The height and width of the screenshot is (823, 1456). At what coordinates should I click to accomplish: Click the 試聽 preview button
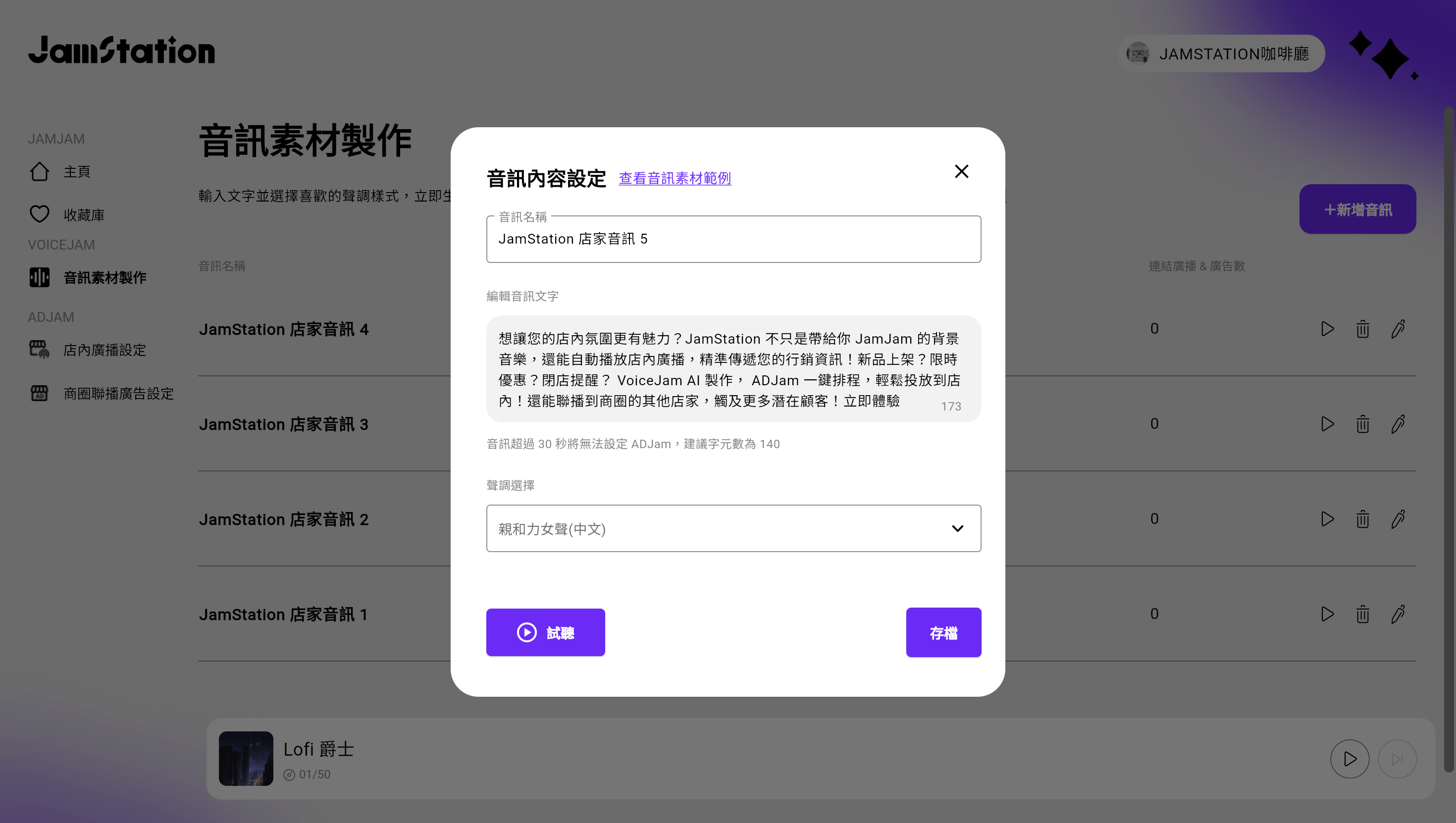pyautogui.click(x=545, y=632)
